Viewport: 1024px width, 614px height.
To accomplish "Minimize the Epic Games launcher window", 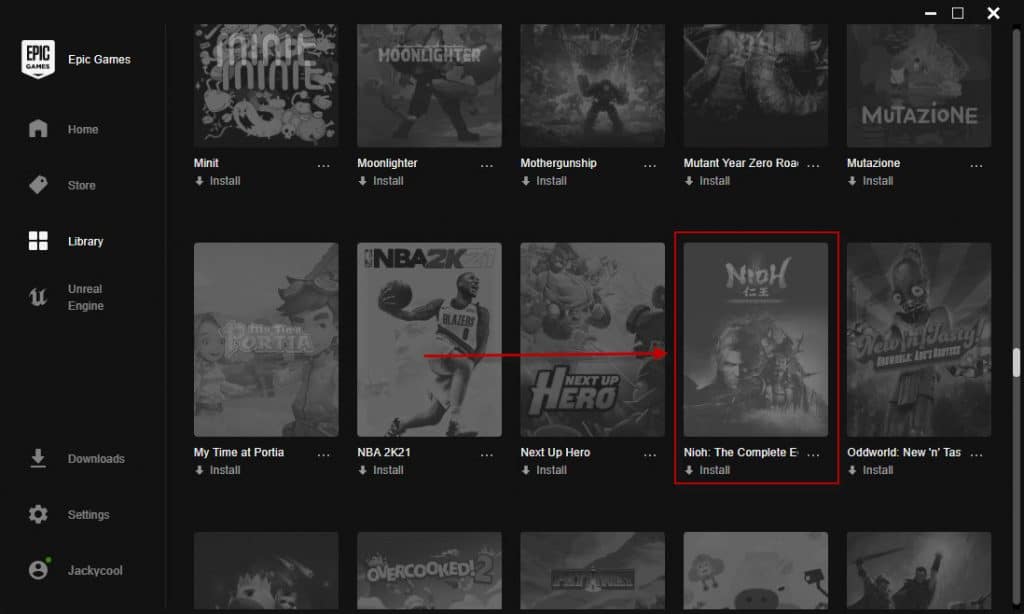I will point(931,13).
